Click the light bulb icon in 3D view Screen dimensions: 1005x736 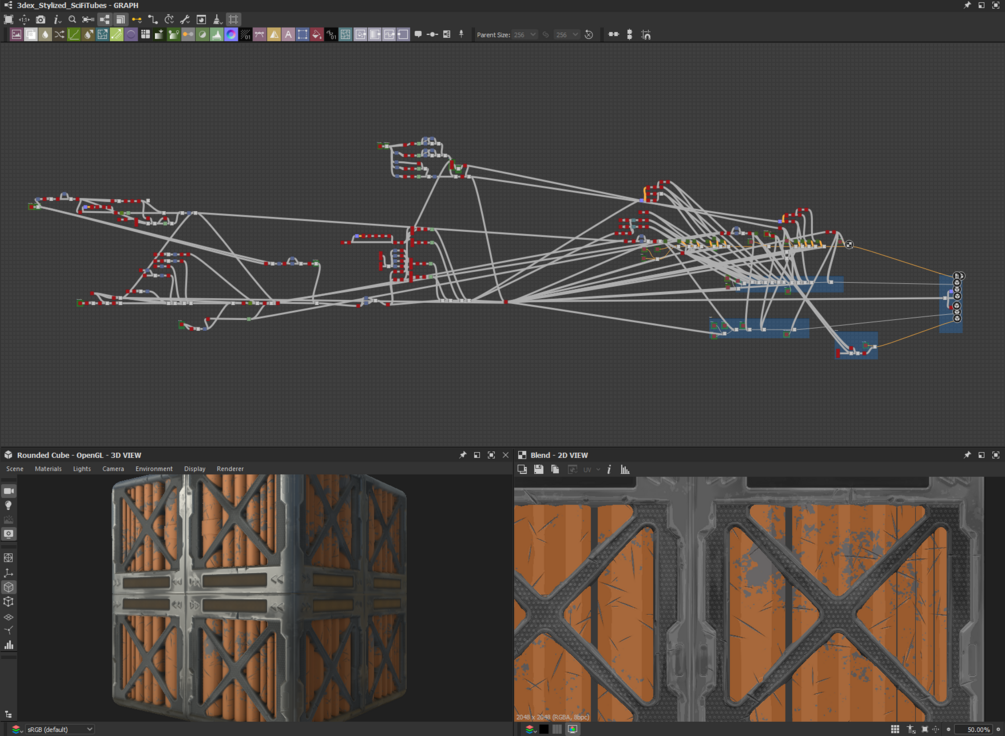(x=9, y=506)
